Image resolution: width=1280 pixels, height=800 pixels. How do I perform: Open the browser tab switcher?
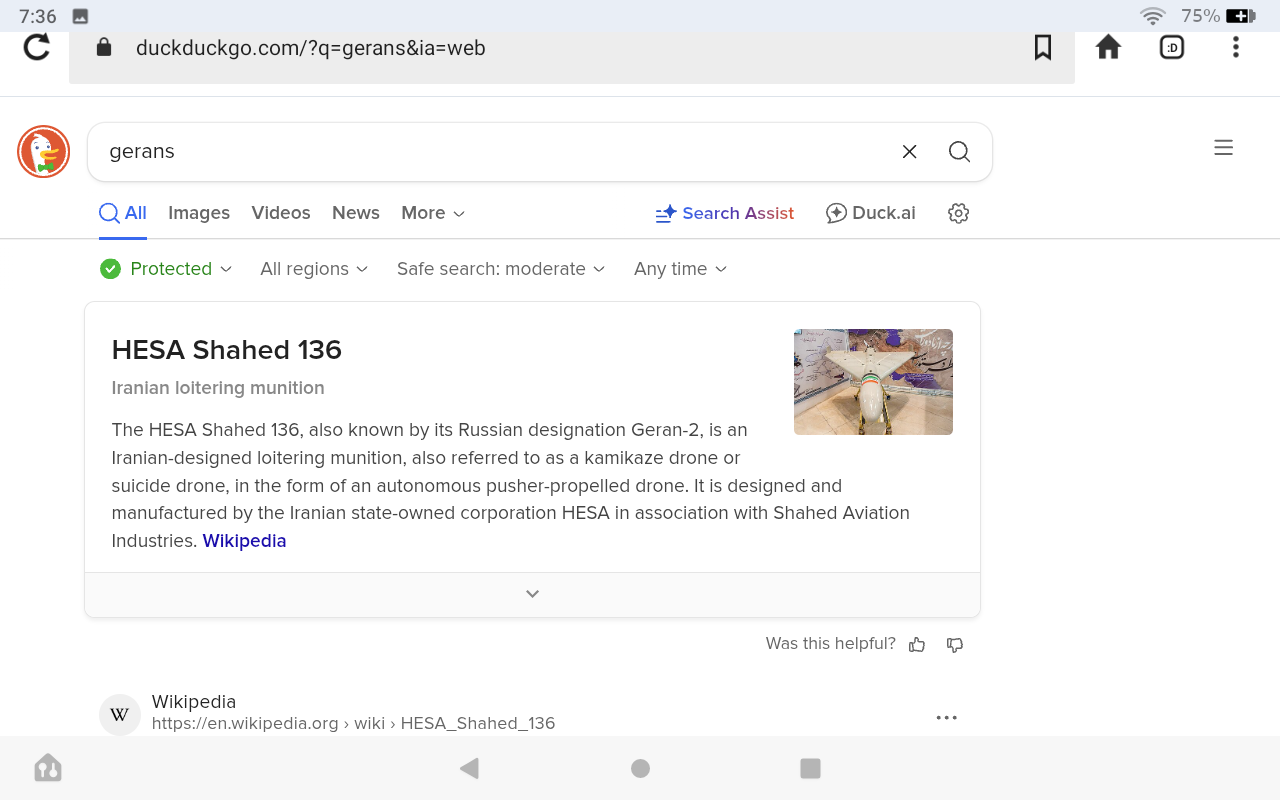(1172, 47)
